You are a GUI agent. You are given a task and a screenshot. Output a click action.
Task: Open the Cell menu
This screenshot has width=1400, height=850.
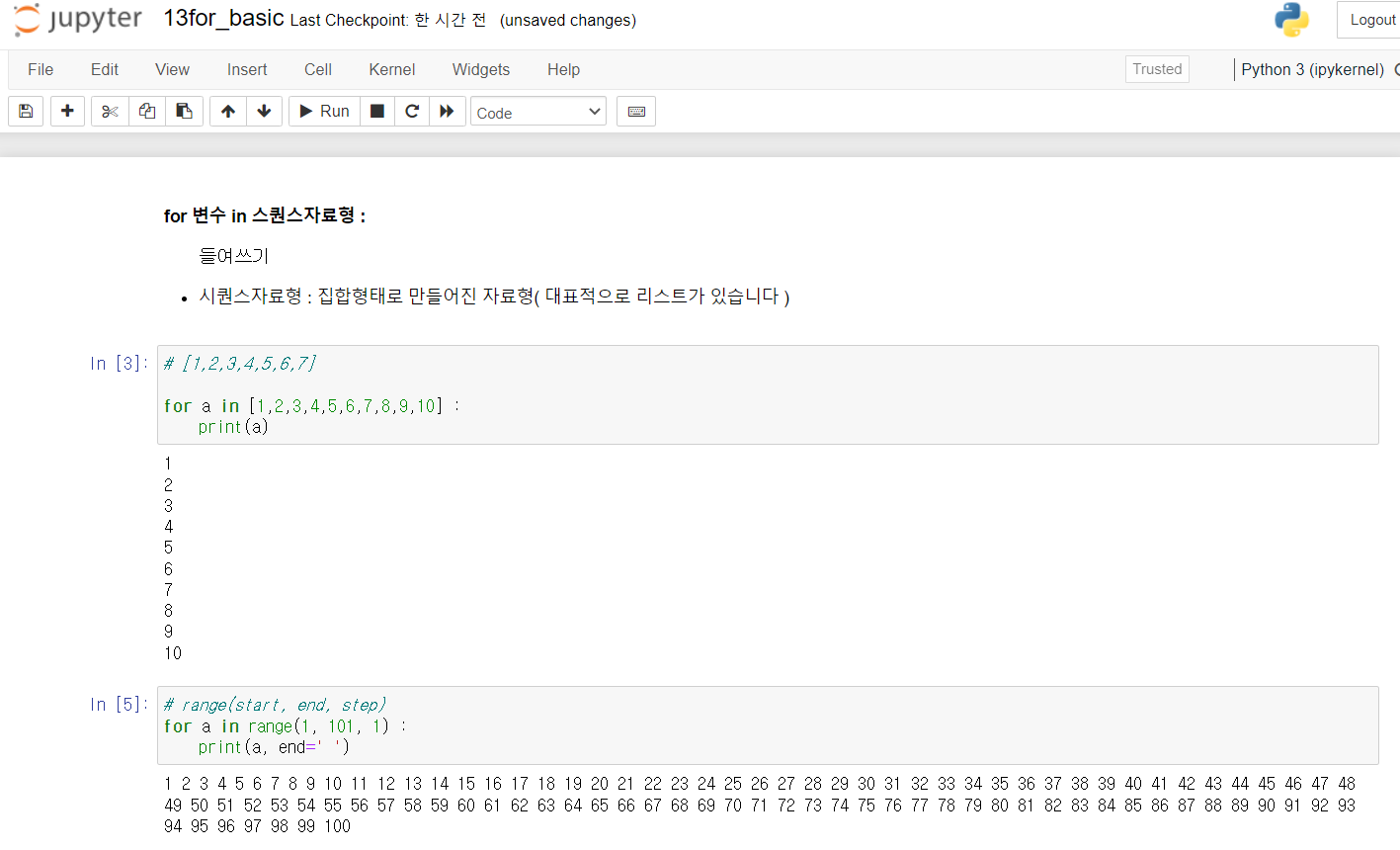(x=317, y=69)
